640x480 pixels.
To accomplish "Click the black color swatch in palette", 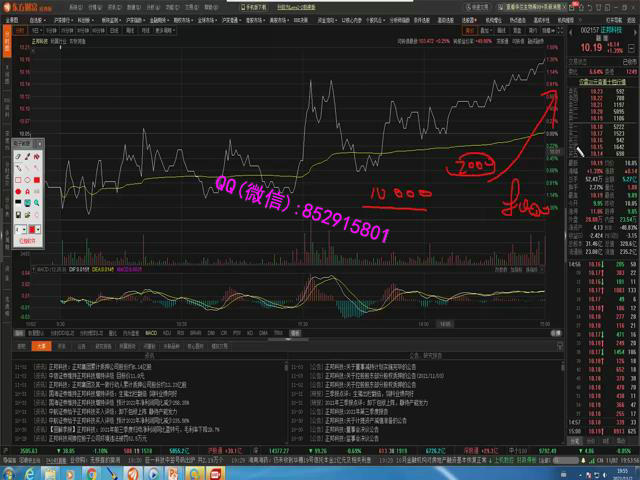I will (x=18, y=202).
